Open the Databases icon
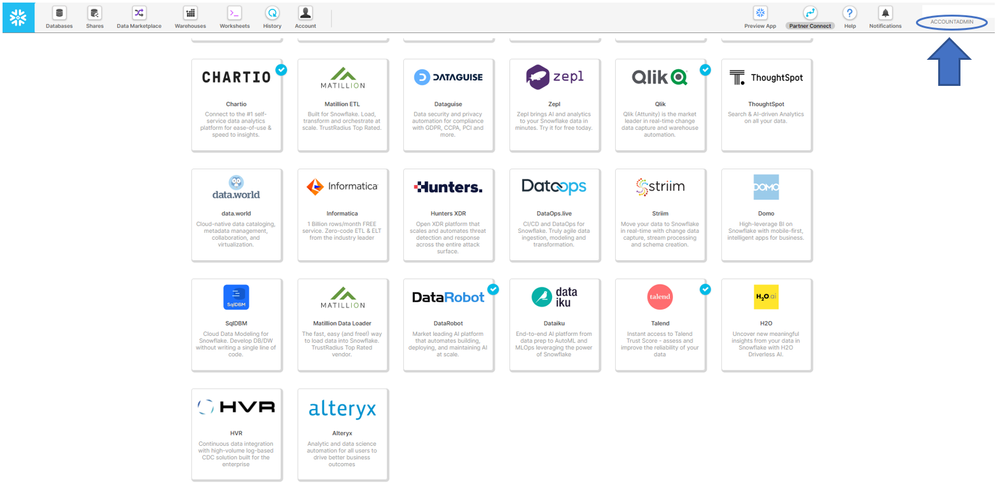Viewport: 998px width, 486px height. pos(59,13)
